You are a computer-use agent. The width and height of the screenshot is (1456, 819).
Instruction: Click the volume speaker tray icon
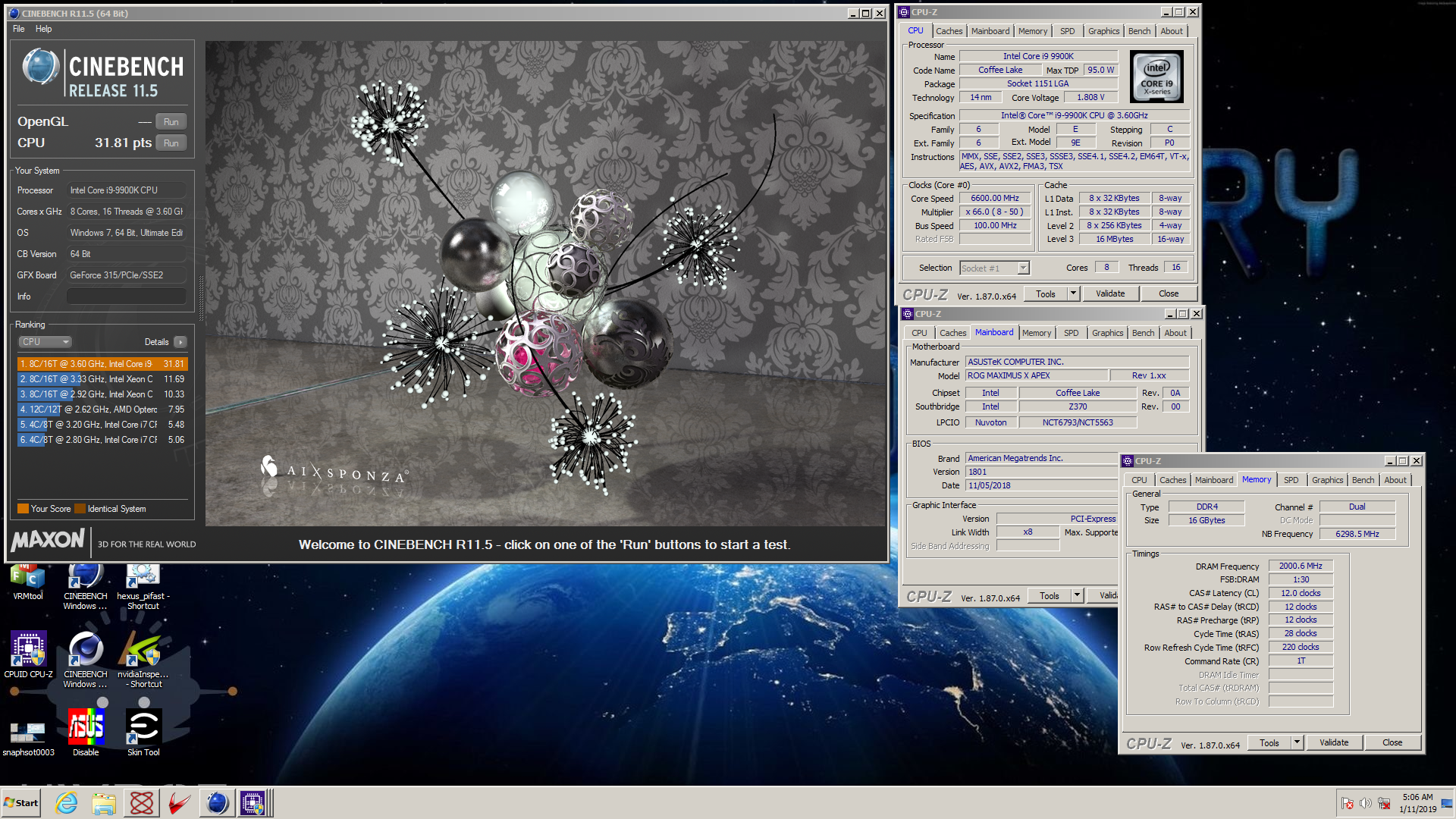pyautogui.click(x=1366, y=803)
